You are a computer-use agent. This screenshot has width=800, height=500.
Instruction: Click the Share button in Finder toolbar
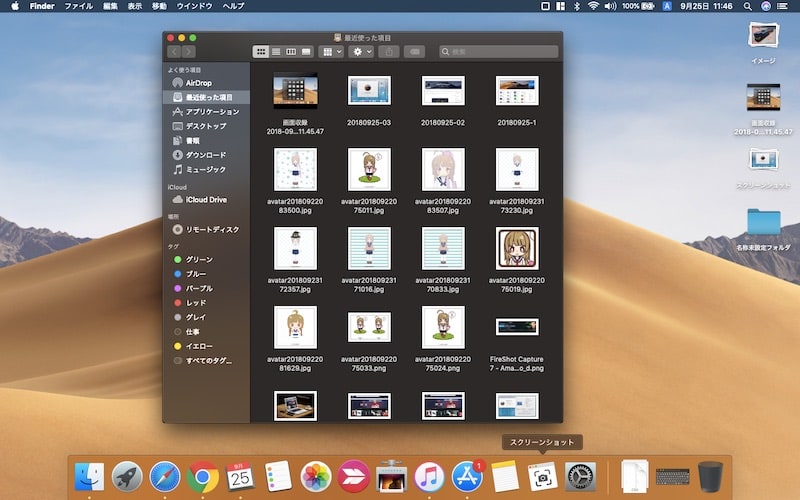[x=390, y=50]
